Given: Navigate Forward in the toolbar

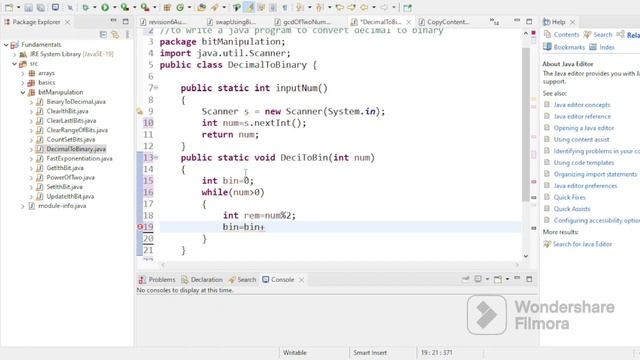Looking at the screenshot, I should click(x=384, y=7).
